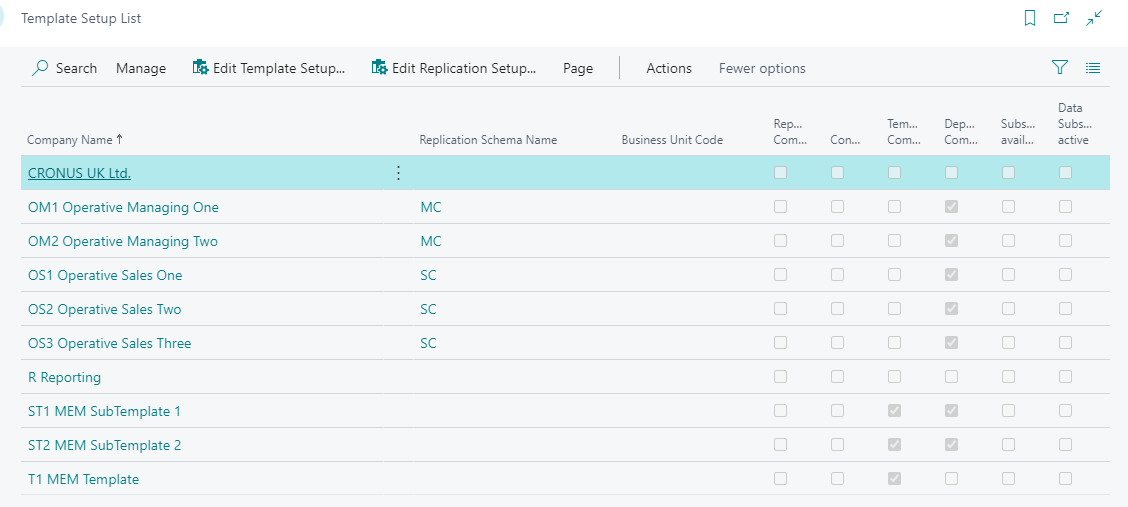Select OS2 Operative Sales Two row
This screenshot has height=507, width=1128.
[565, 309]
